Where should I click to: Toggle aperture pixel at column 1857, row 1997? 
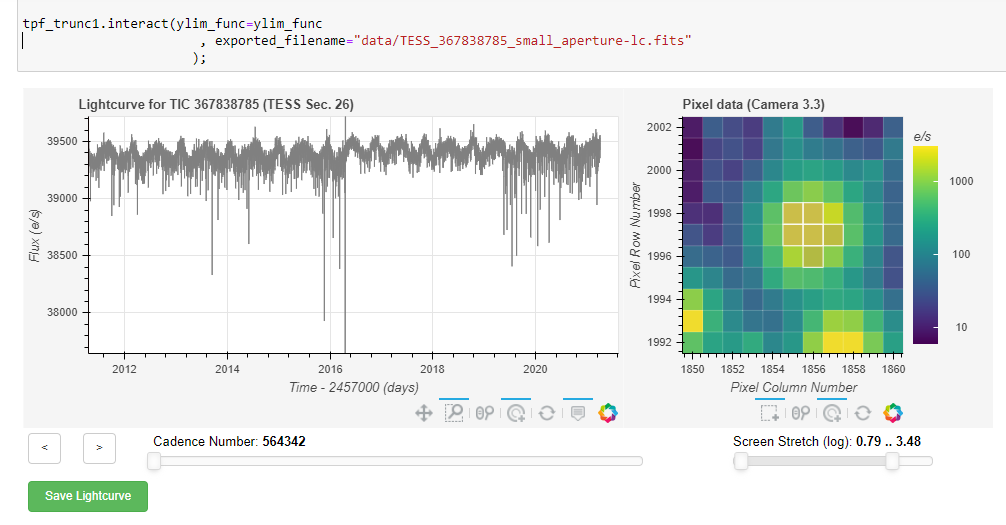[833, 234]
